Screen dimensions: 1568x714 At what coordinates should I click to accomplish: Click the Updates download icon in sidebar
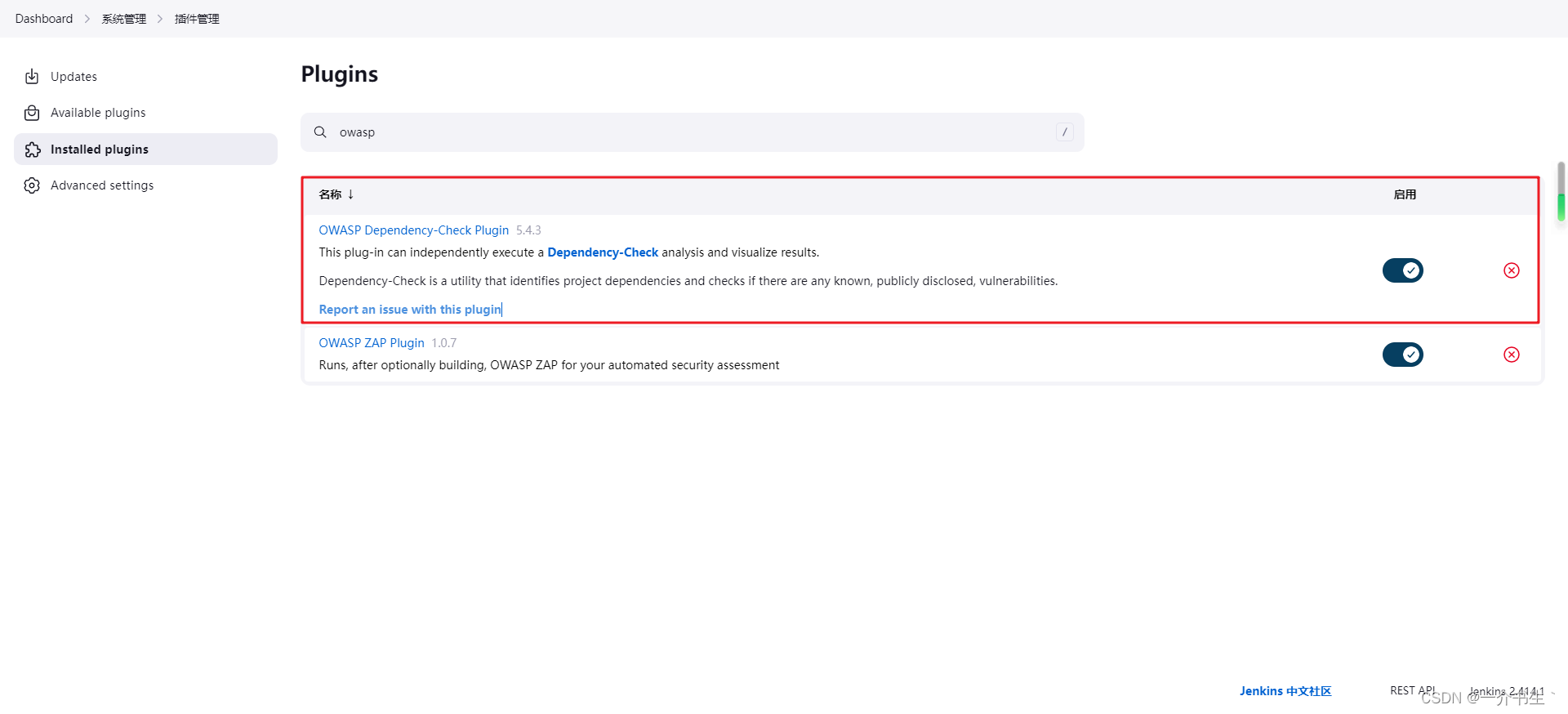32,77
